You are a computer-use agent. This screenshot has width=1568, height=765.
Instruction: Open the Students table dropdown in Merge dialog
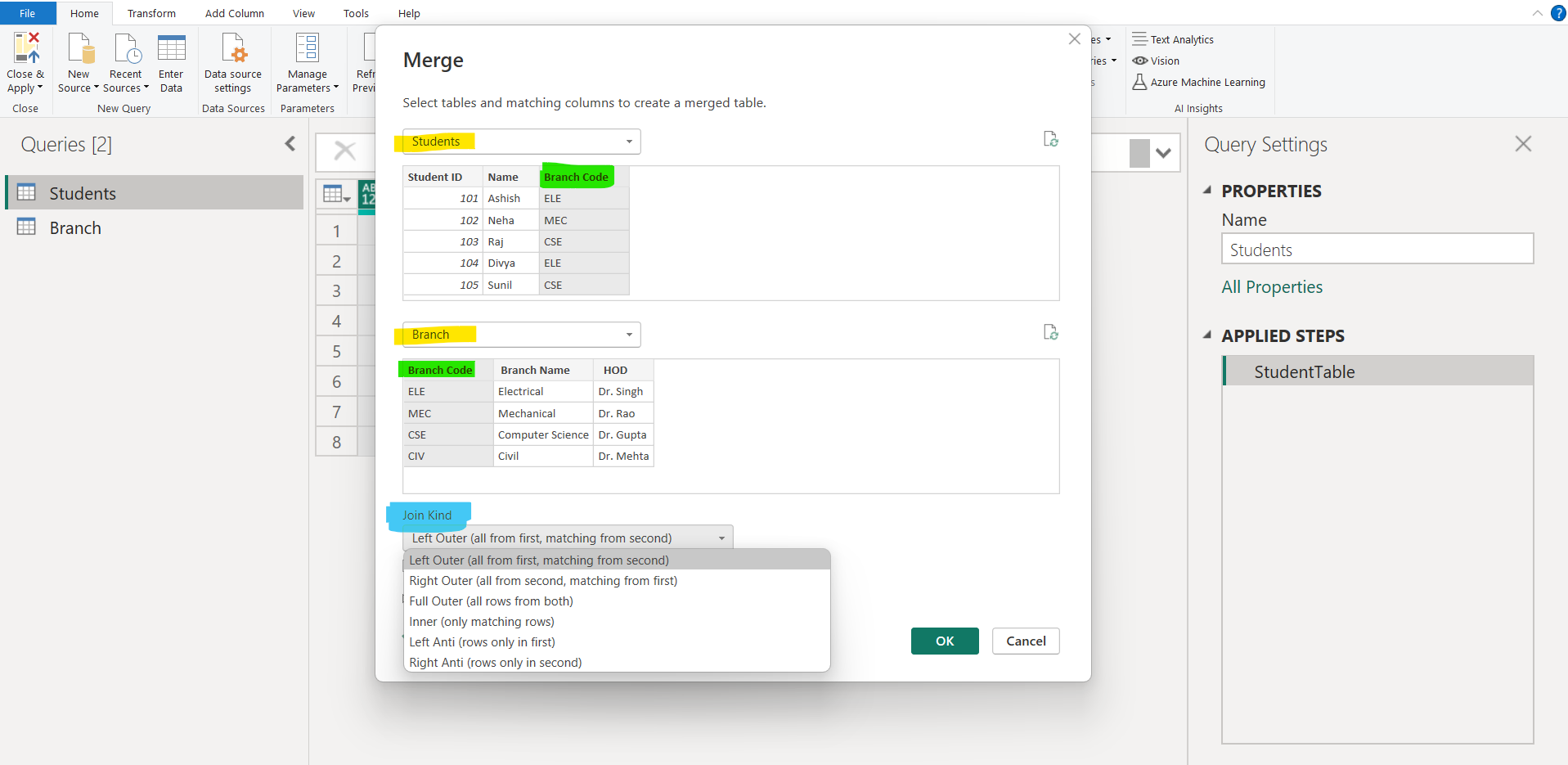(x=629, y=141)
